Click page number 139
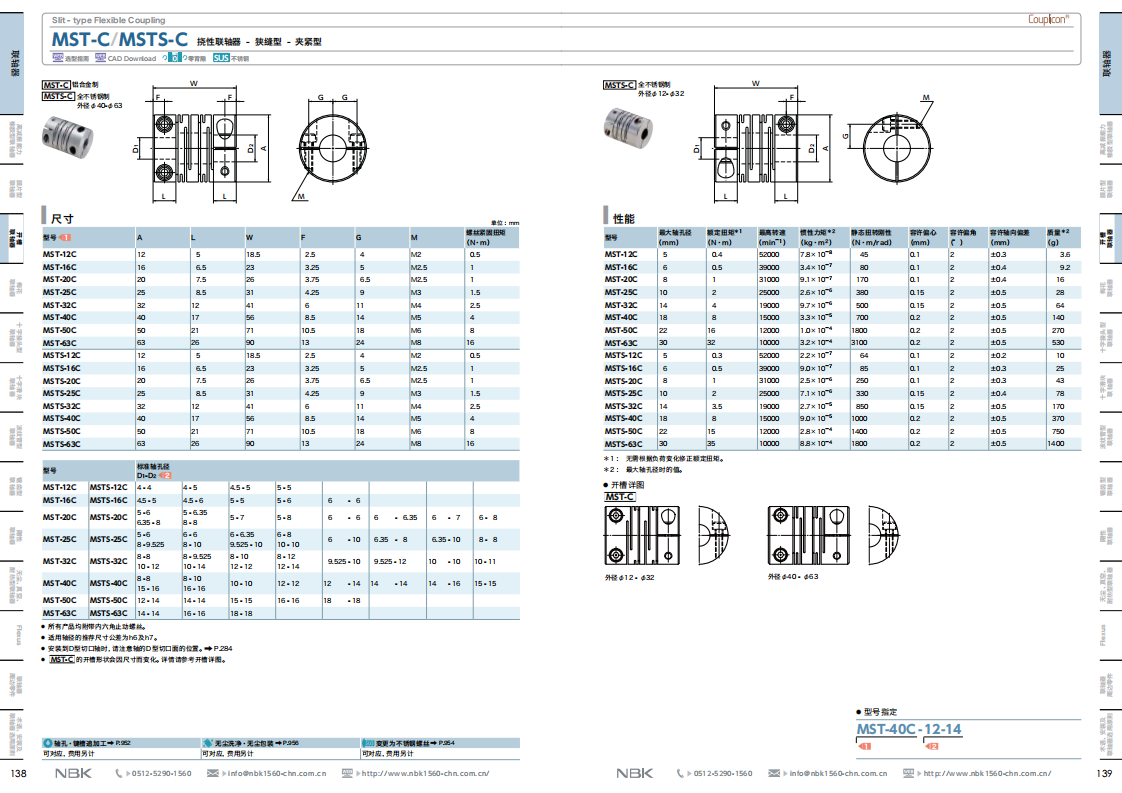The height and width of the screenshot is (793, 1122). (x=1104, y=774)
